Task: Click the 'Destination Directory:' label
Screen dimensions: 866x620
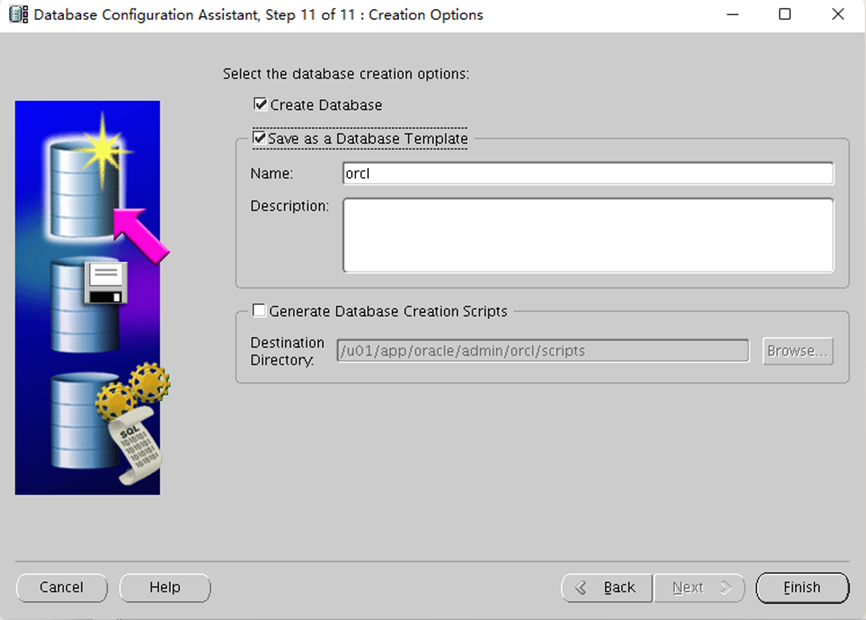Action: [287, 351]
